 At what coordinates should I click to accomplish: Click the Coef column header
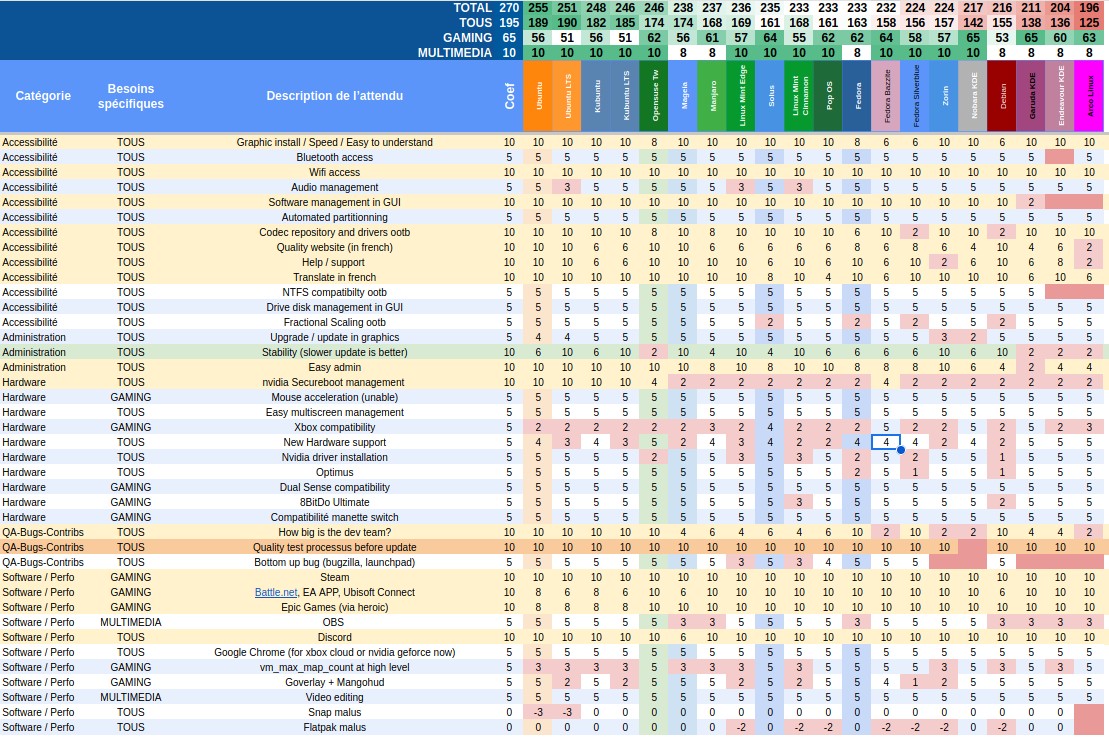(509, 96)
